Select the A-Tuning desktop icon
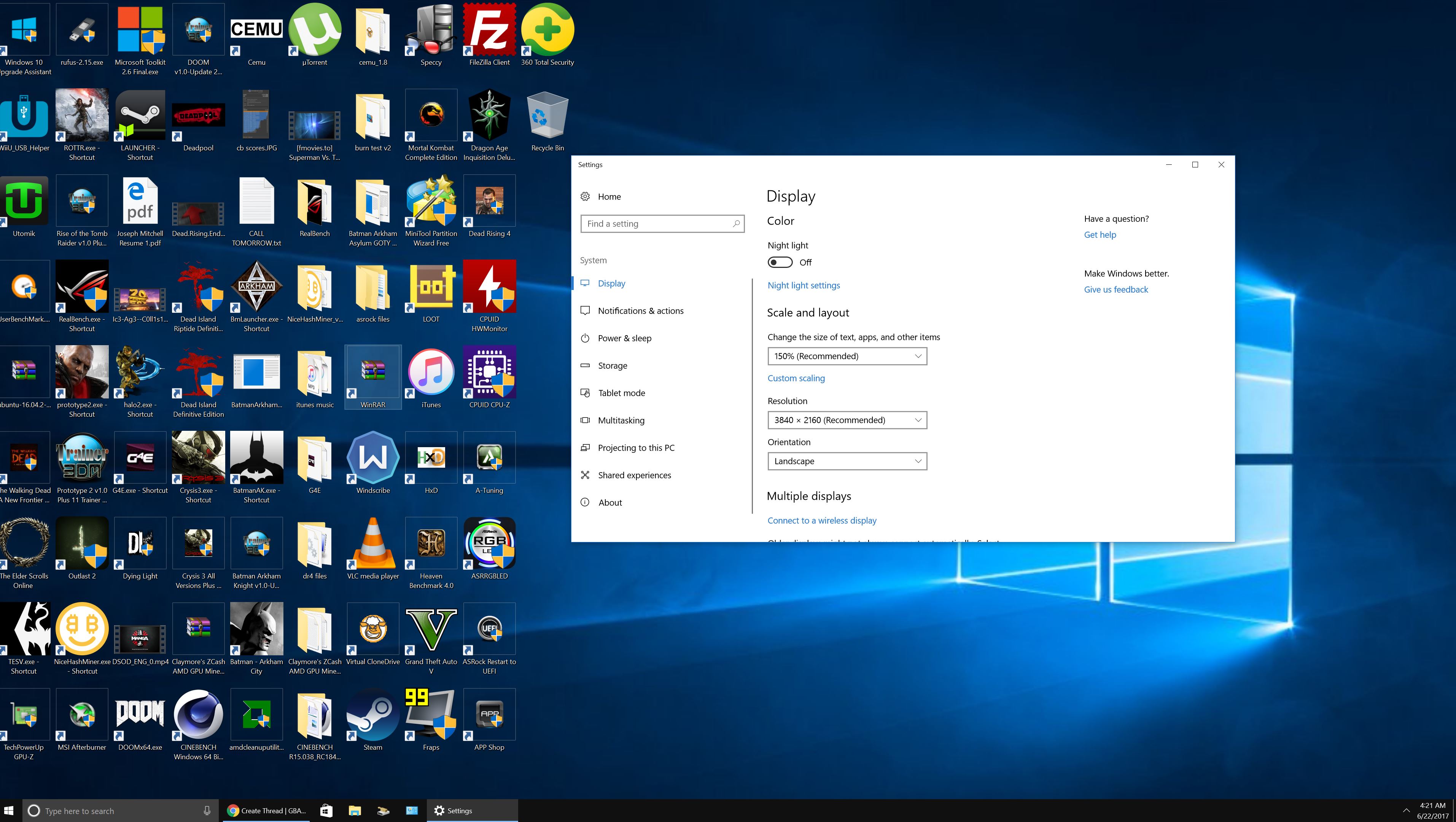 [490, 464]
